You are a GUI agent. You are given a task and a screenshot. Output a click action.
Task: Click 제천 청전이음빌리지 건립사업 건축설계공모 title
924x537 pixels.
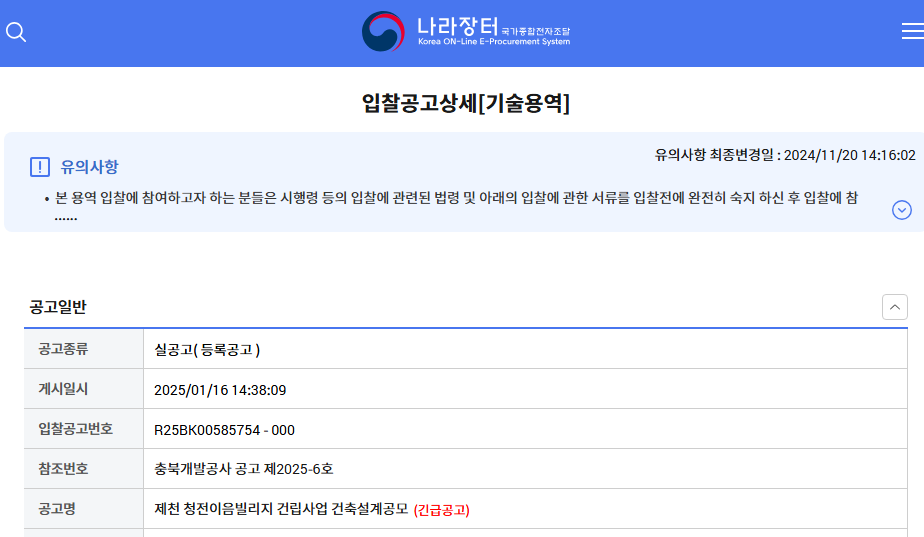(x=281, y=509)
